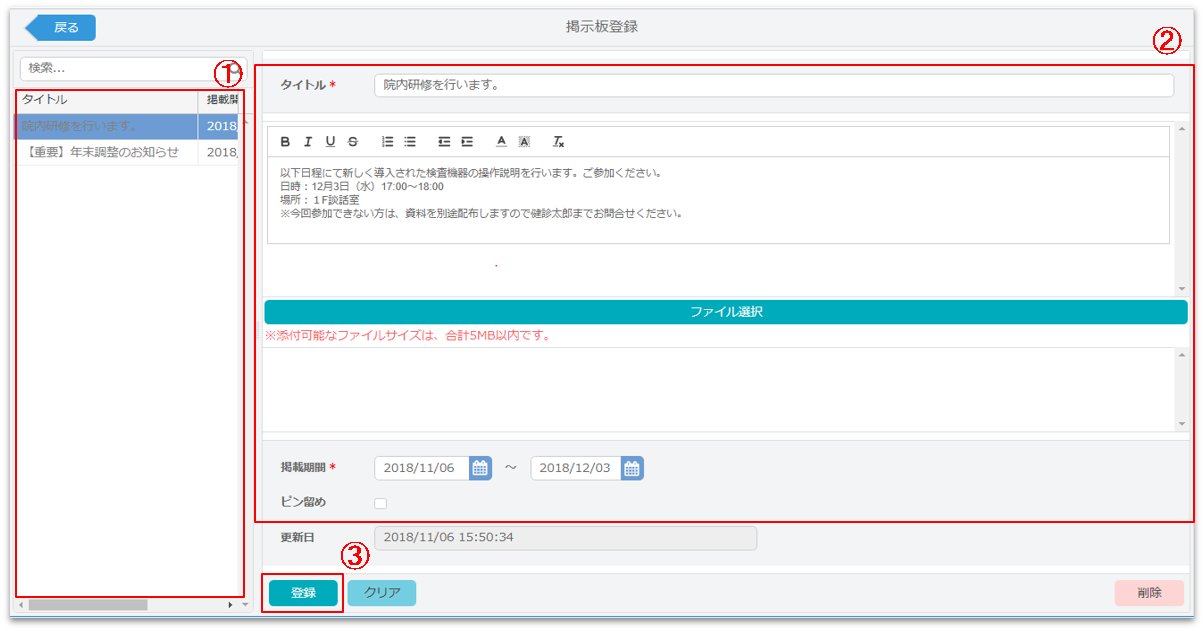Open the text background color picker
The image size is (1204, 631).
[524, 142]
